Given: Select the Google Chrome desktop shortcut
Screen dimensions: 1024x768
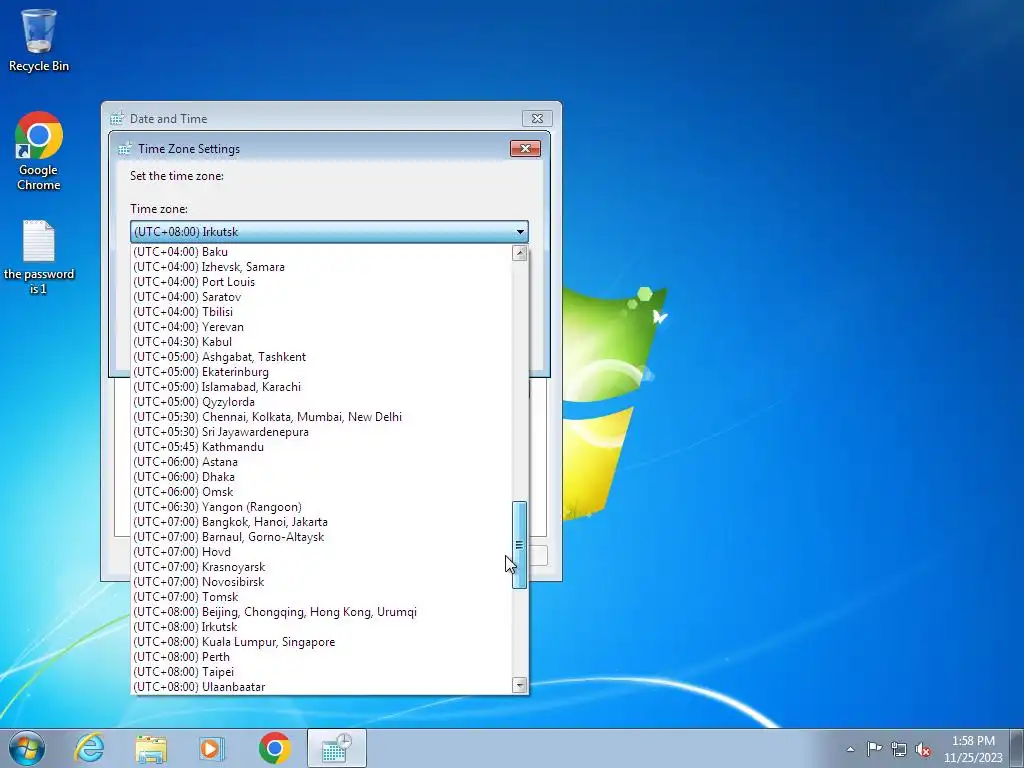Looking at the screenshot, I should [39, 151].
